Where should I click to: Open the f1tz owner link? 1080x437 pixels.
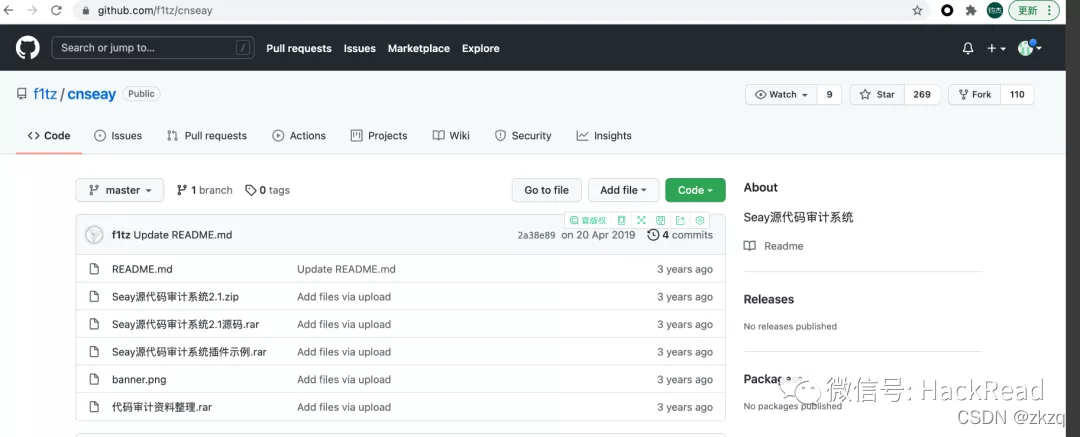(45, 94)
